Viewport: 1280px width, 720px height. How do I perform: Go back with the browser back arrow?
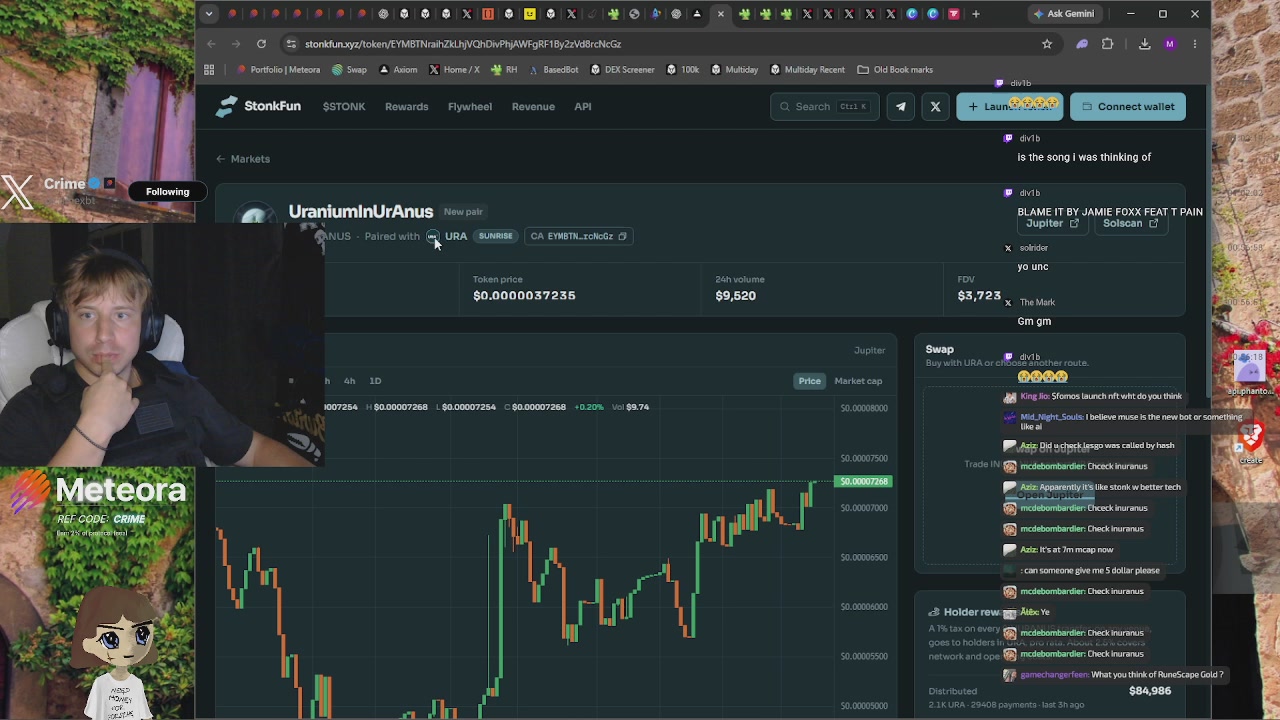(211, 44)
